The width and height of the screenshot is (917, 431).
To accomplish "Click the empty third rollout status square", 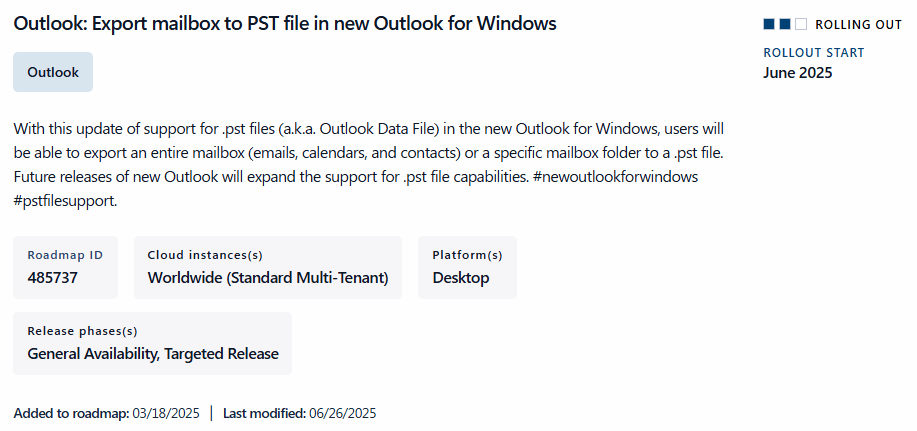I will tap(801, 24).
